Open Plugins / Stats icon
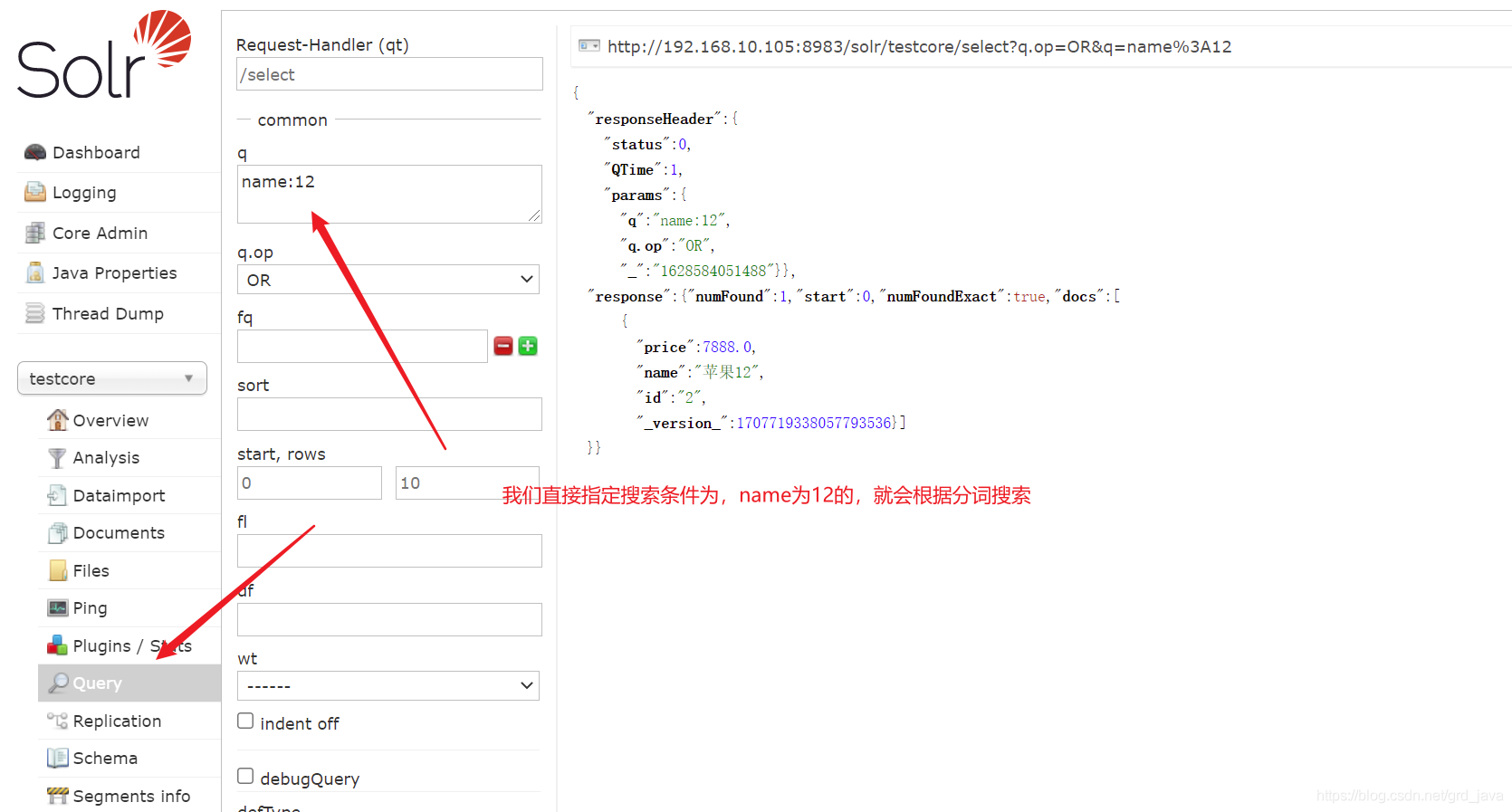 click(x=58, y=645)
